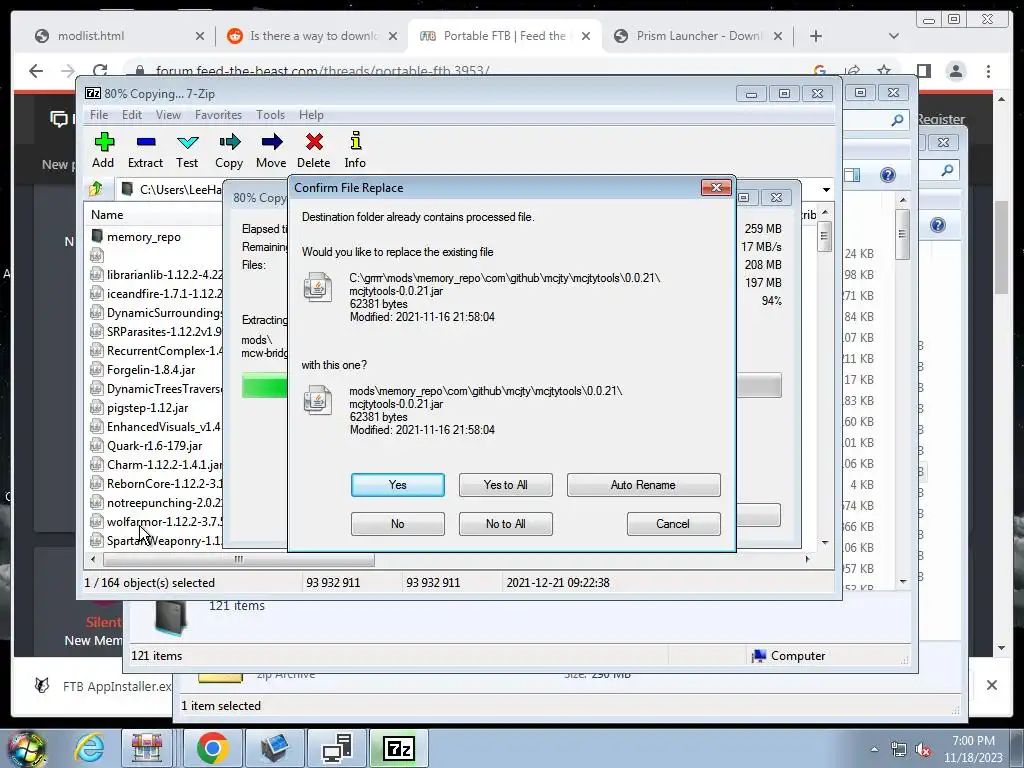Open the Chrome side panel icon
The height and width of the screenshot is (768, 1024).
click(923, 71)
